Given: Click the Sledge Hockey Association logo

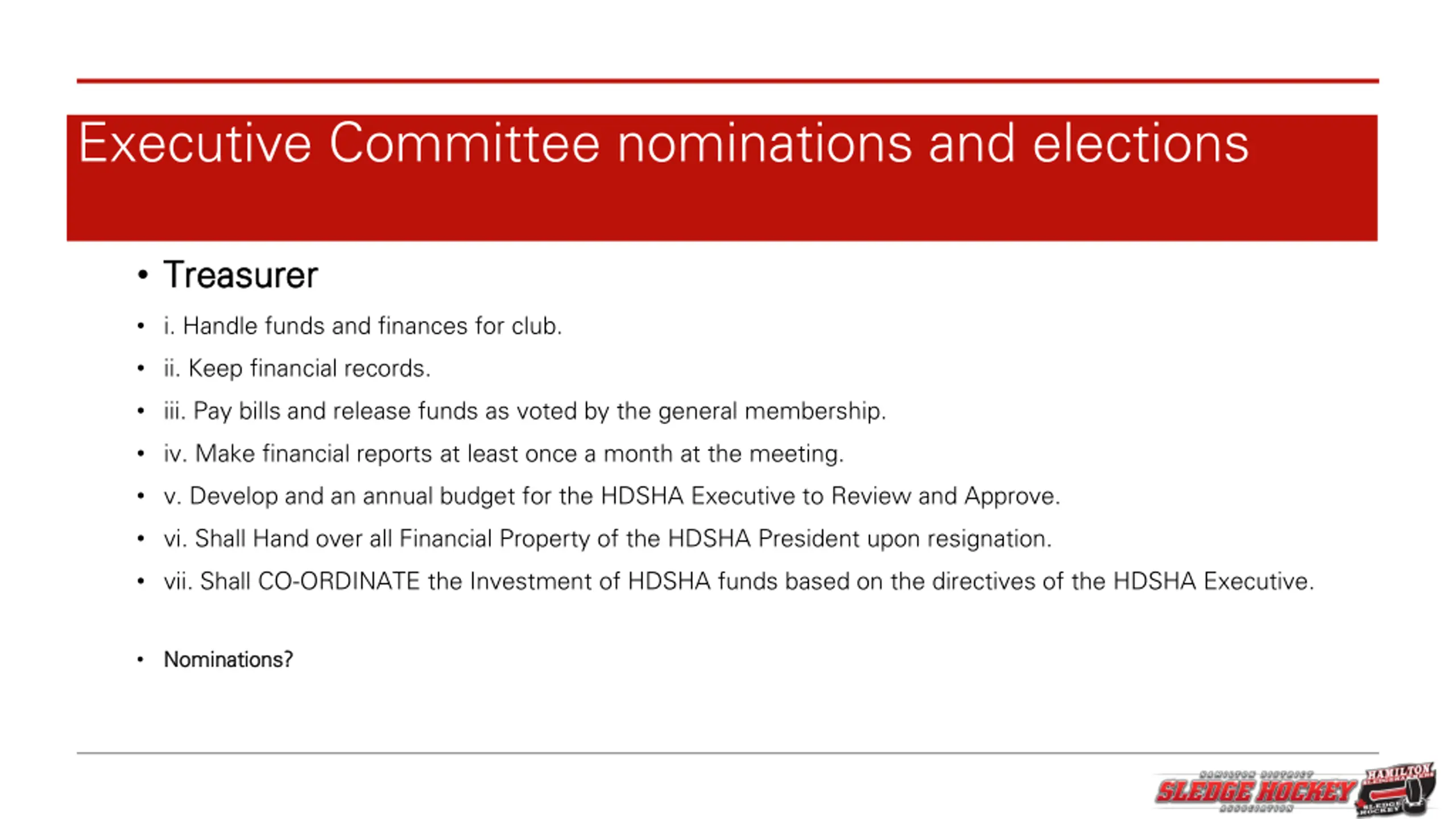Looking at the screenshot, I should pos(1256,791).
